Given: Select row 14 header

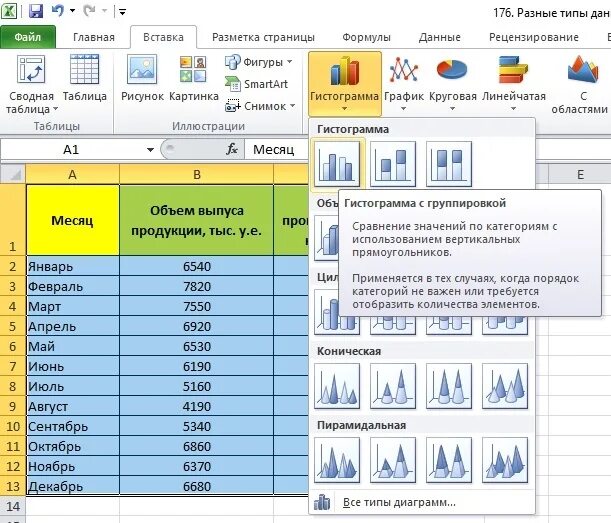Looking at the screenshot, I should coord(13,506).
